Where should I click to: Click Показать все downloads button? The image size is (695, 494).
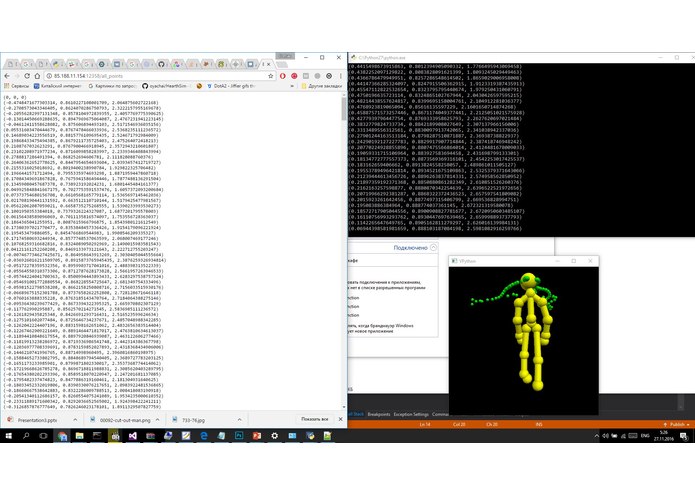315,419
